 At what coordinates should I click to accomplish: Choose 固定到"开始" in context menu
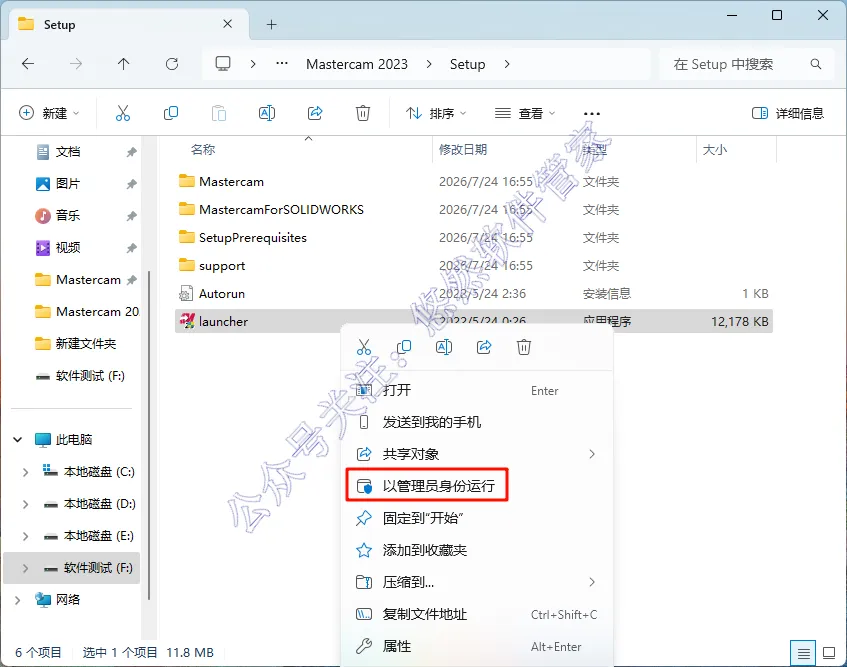click(477, 518)
